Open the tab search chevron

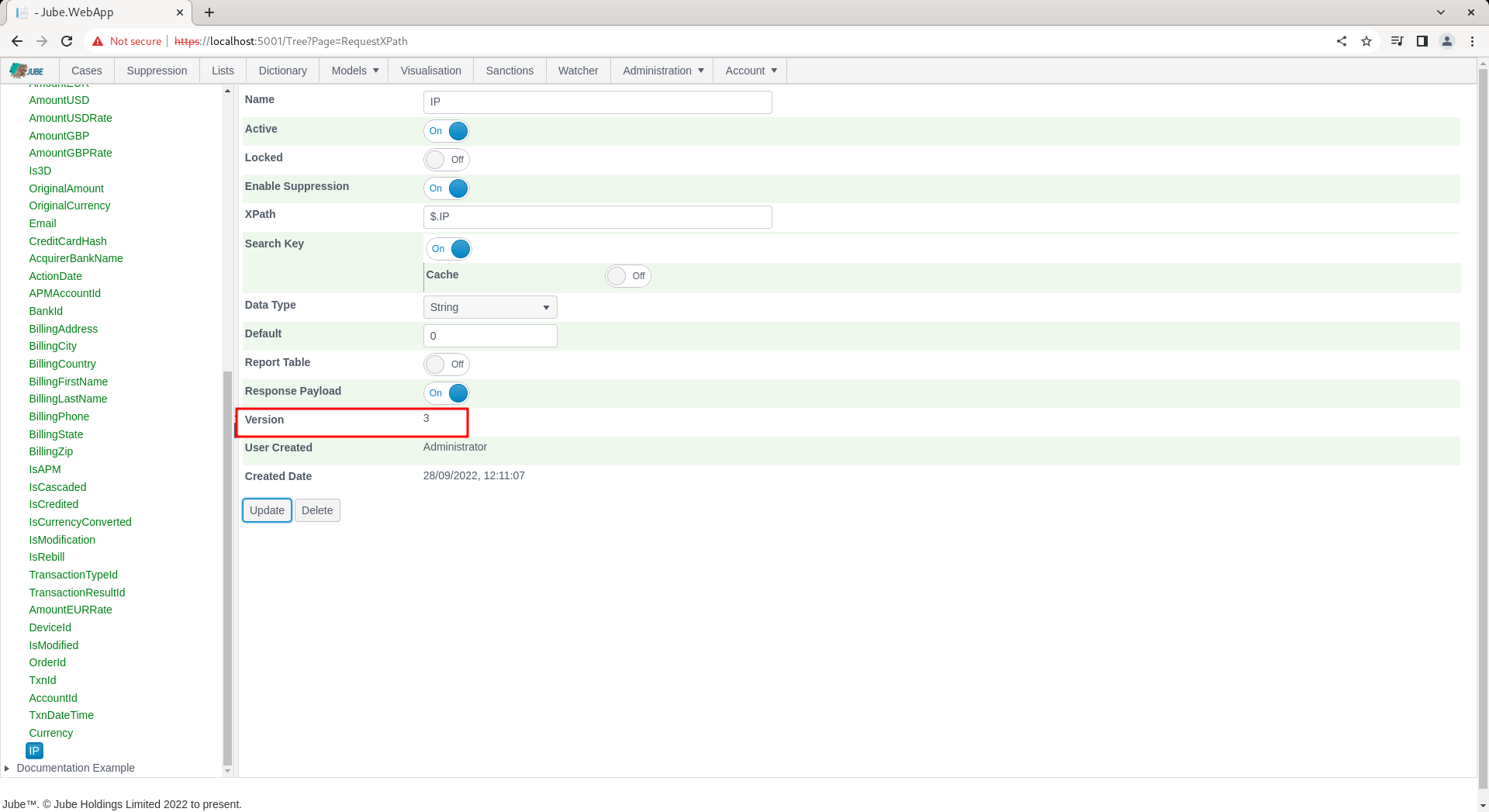pos(1441,12)
